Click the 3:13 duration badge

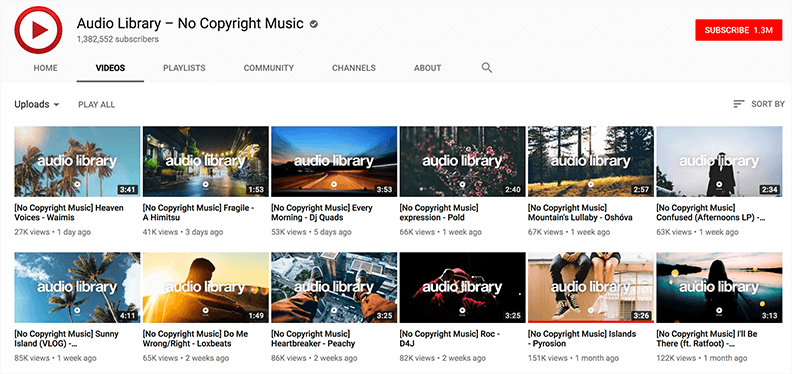tap(769, 316)
